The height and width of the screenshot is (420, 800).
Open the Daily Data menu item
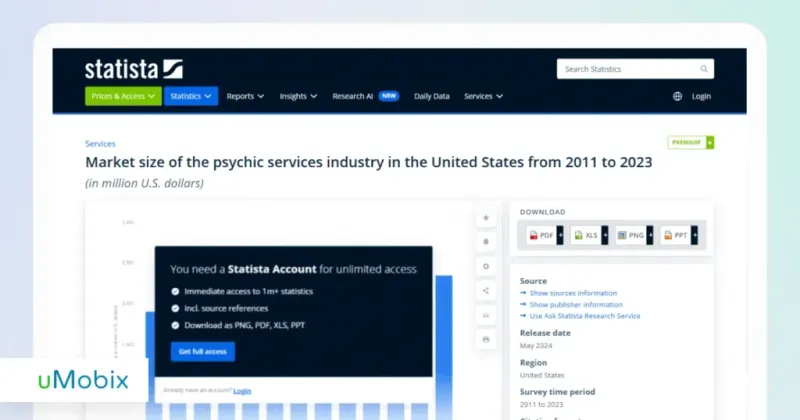click(x=432, y=96)
